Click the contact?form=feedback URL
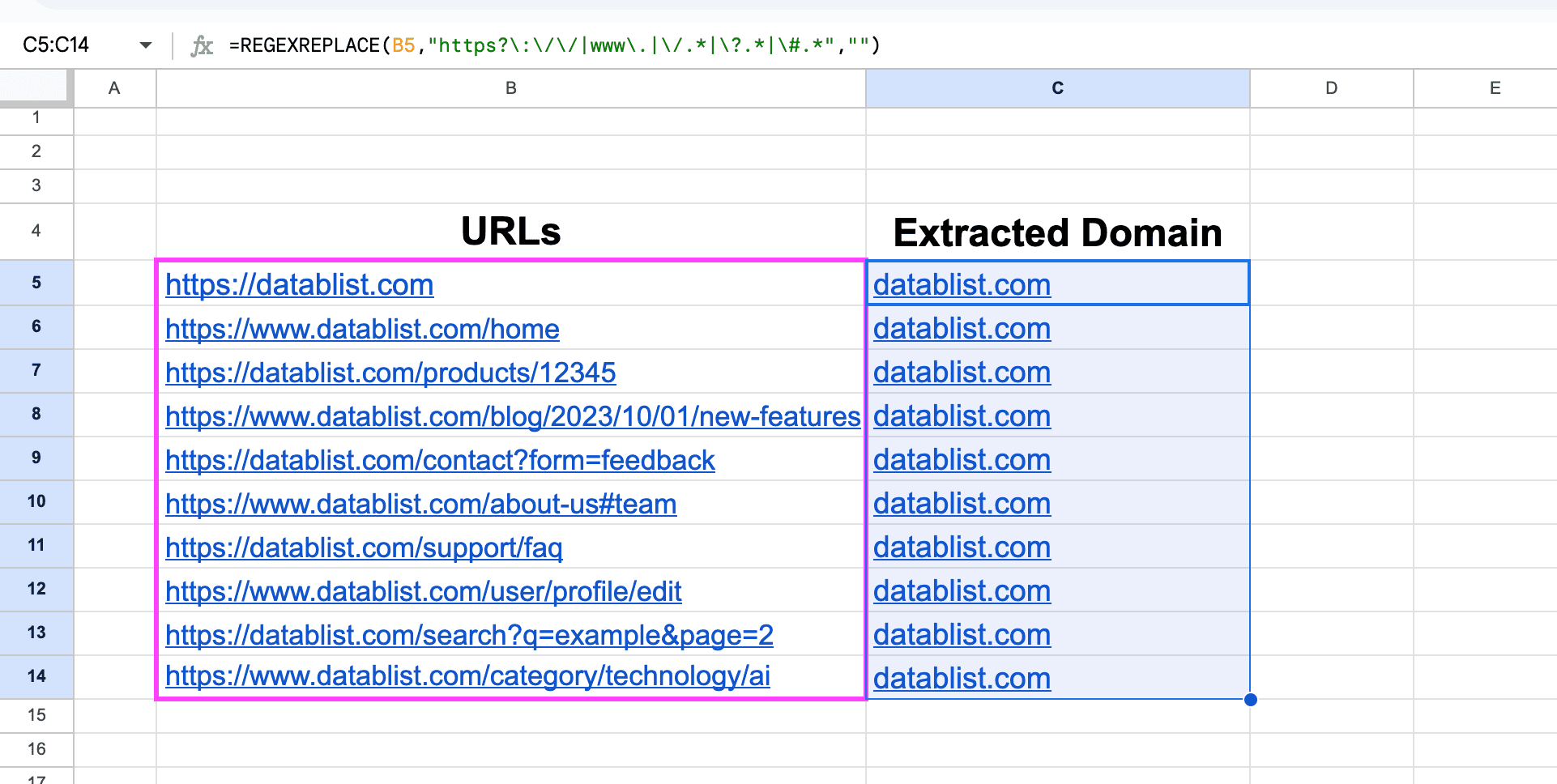Image resolution: width=1557 pixels, height=784 pixels. click(x=440, y=460)
